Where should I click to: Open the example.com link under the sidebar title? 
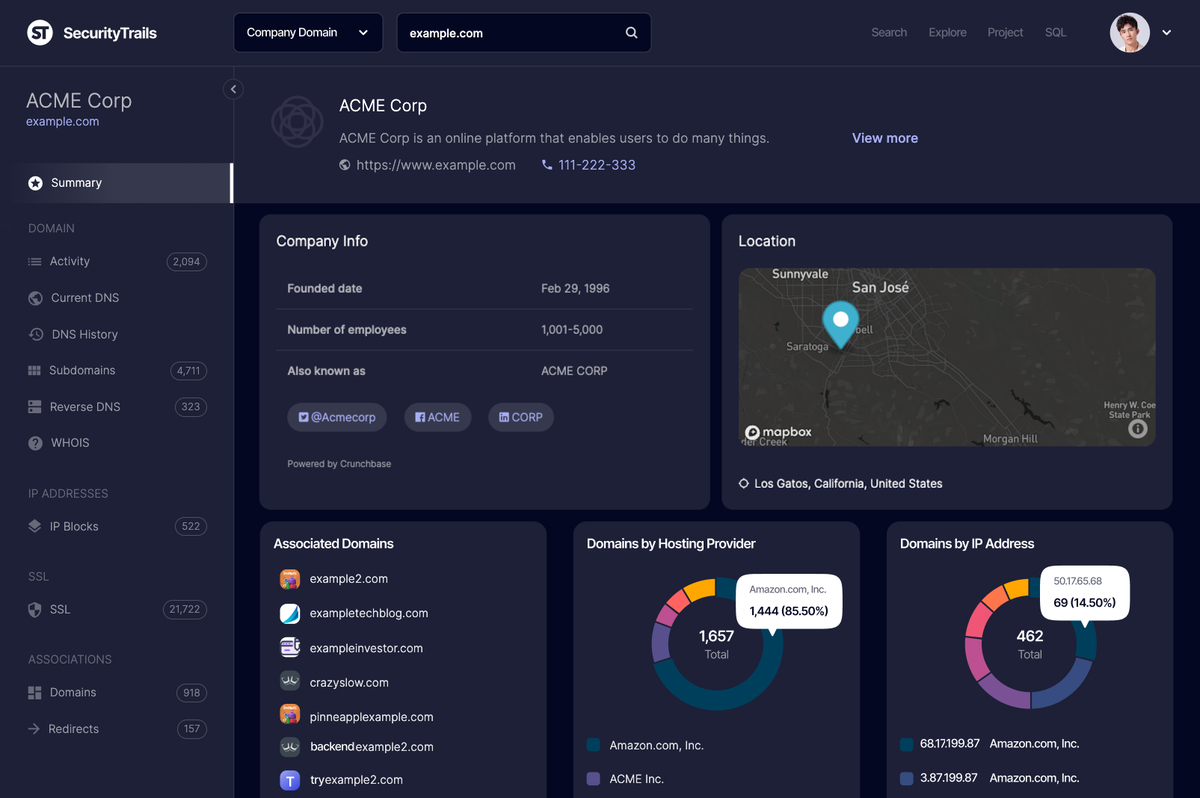(x=63, y=122)
